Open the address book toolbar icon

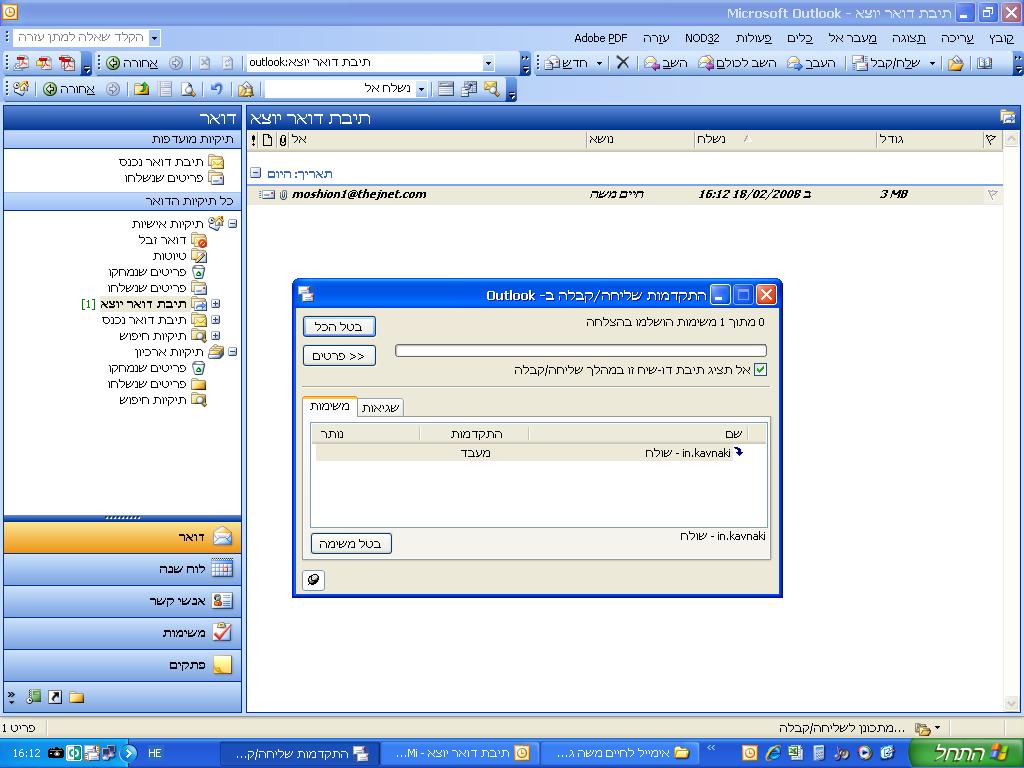[984, 63]
